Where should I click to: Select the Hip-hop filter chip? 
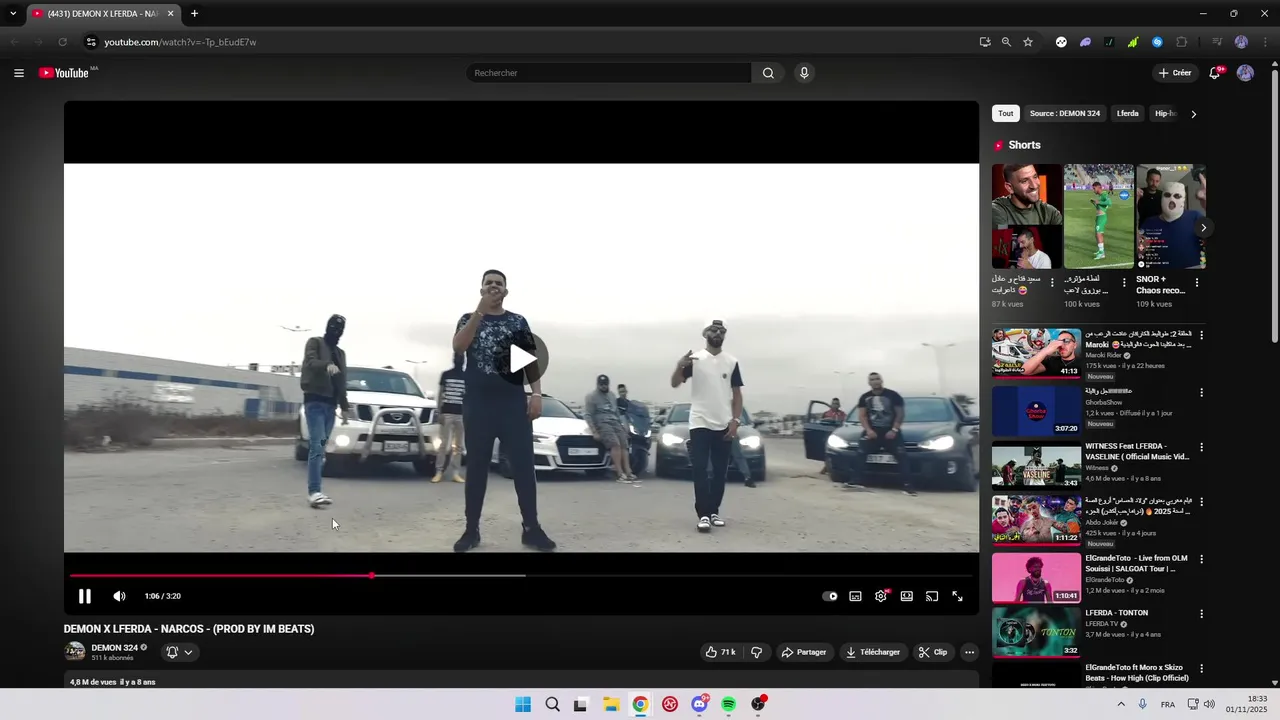[x=1165, y=113]
